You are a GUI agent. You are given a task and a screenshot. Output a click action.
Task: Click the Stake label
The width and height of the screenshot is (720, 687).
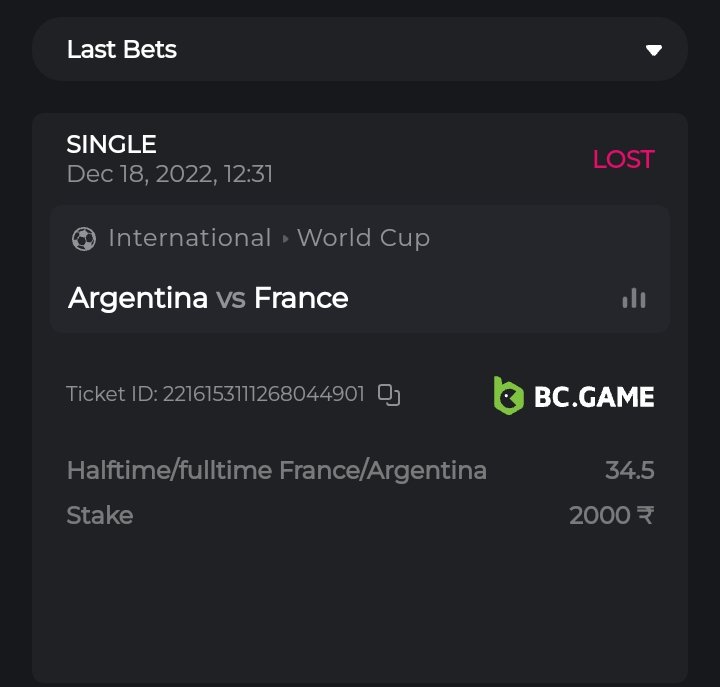pyautogui.click(x=99, y=515)
